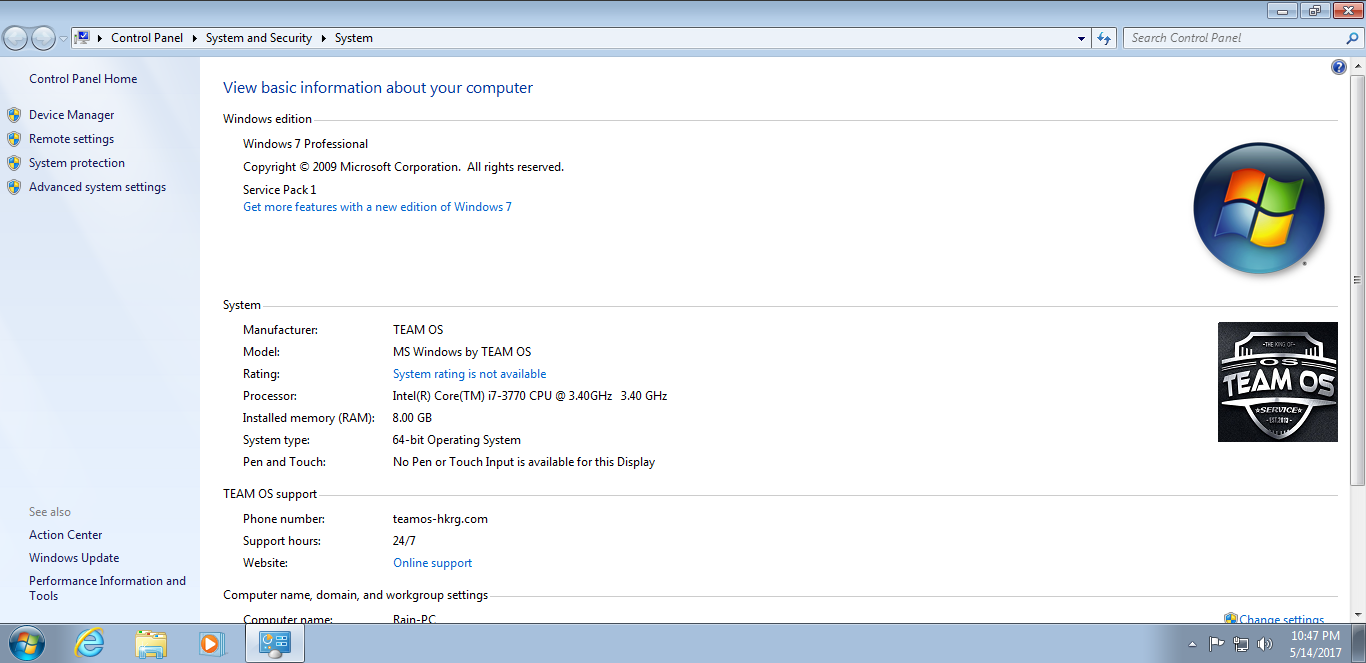The width and height of the screenshot is (1366, 663).
Task: Expand the breadcrumb arrow before Control Panel
Action: click(100, 38)
